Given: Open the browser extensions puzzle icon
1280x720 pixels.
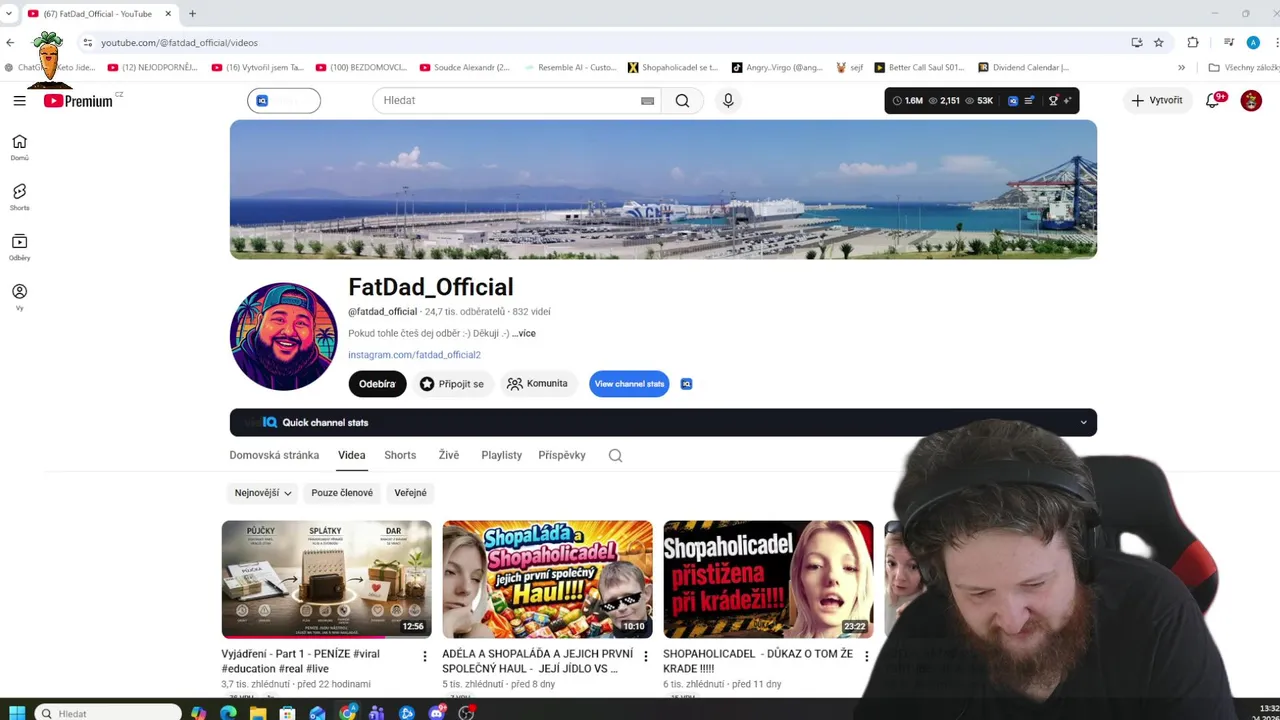Looking at the screenshot, I should [x=1193, y=42].
